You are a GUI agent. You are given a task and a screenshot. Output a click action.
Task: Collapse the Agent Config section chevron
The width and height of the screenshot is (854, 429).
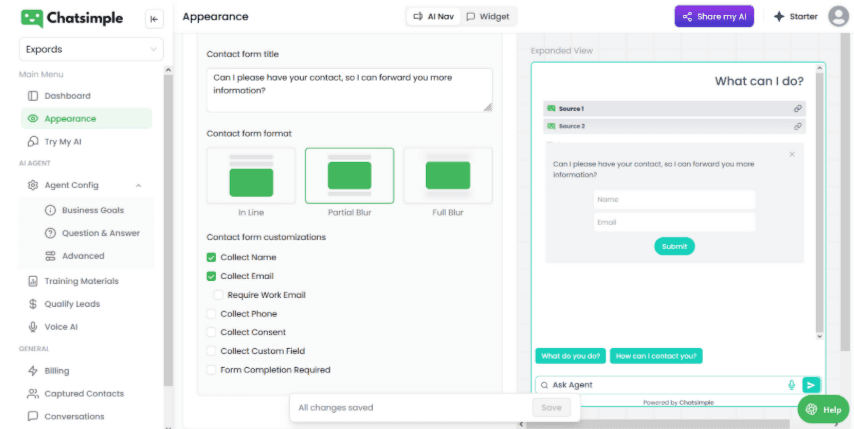[138, 186]
